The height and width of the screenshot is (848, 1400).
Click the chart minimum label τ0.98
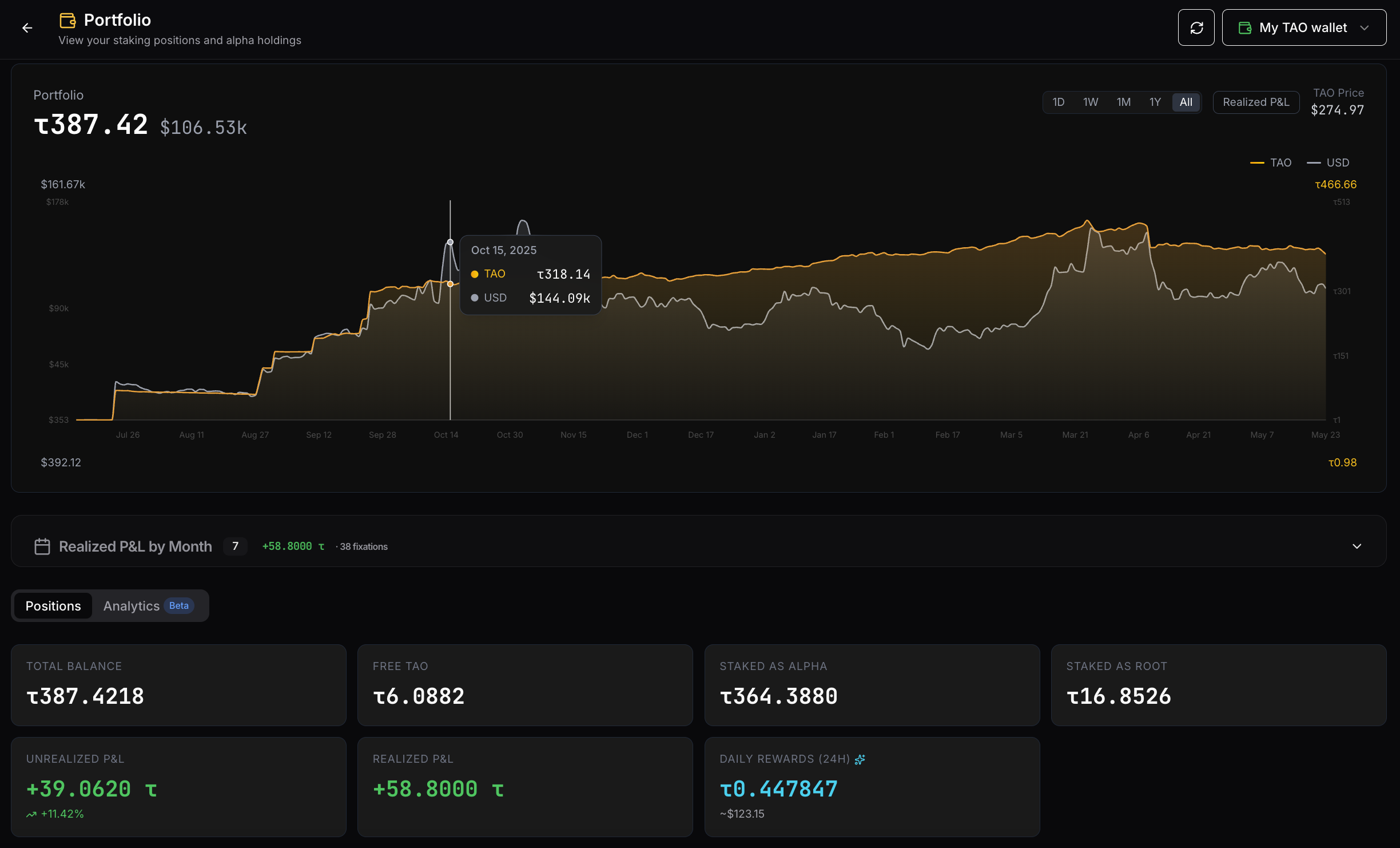pyautogui.click(x=1342, y=463)
